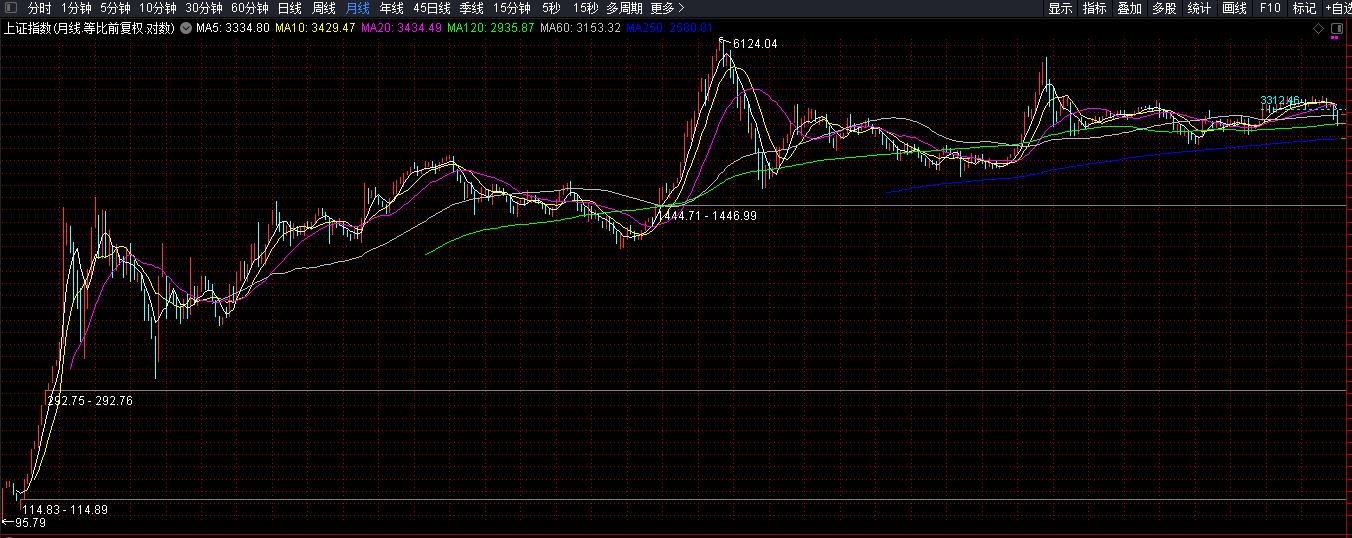Click the 6124.04 peak price label

755,44
